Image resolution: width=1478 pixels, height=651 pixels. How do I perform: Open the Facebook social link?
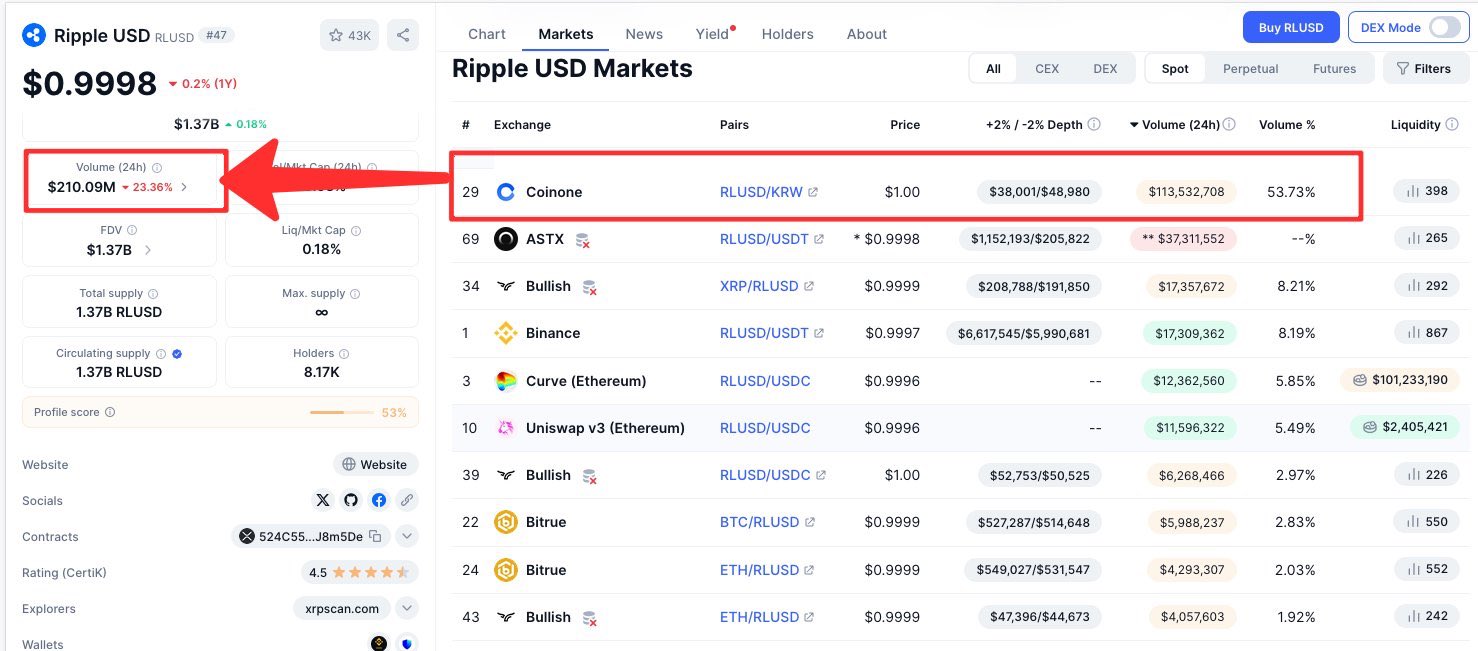click(379, 500)
